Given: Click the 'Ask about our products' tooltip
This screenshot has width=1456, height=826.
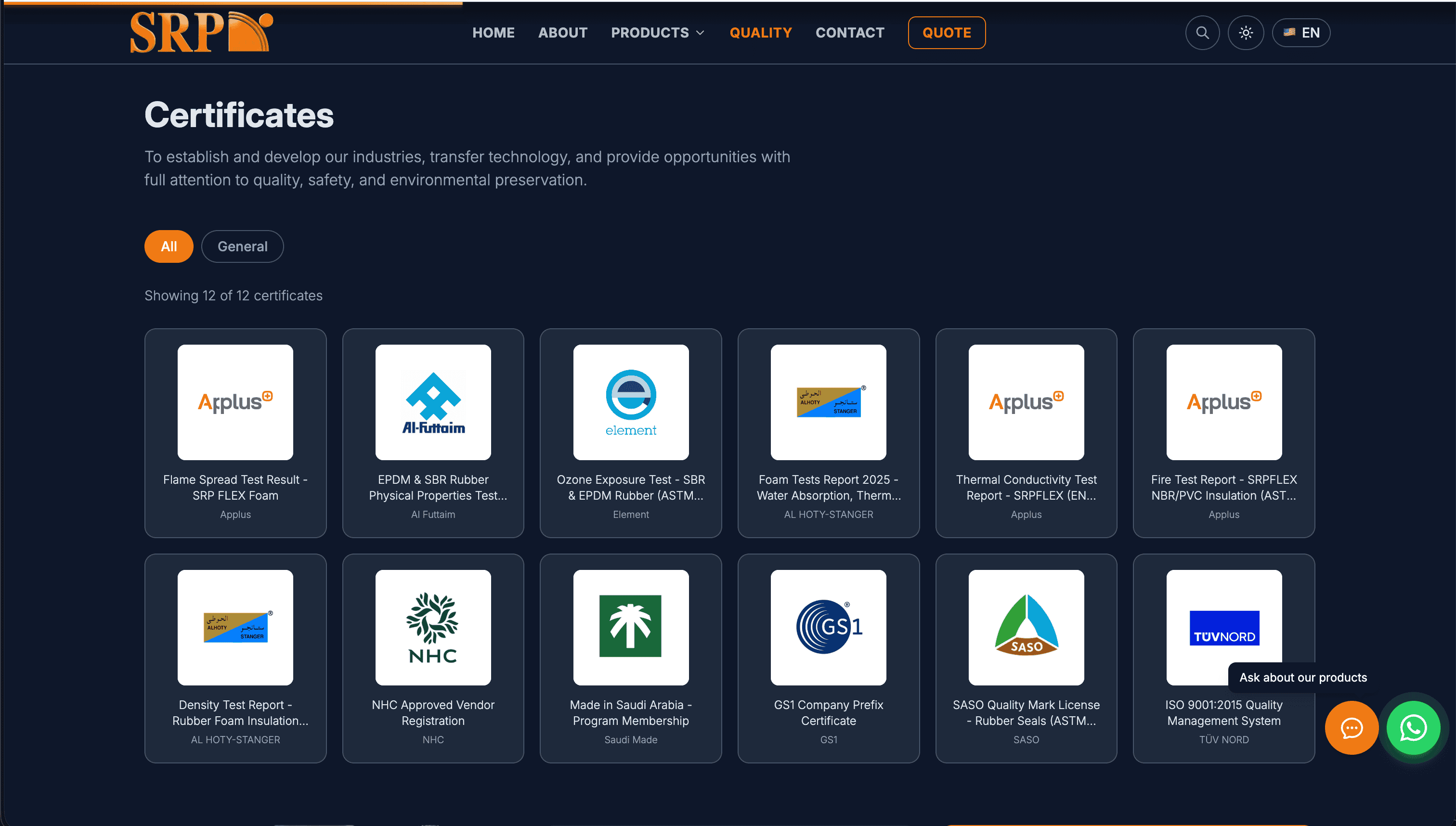Looking at the screenshot, I should point(1303,677).
